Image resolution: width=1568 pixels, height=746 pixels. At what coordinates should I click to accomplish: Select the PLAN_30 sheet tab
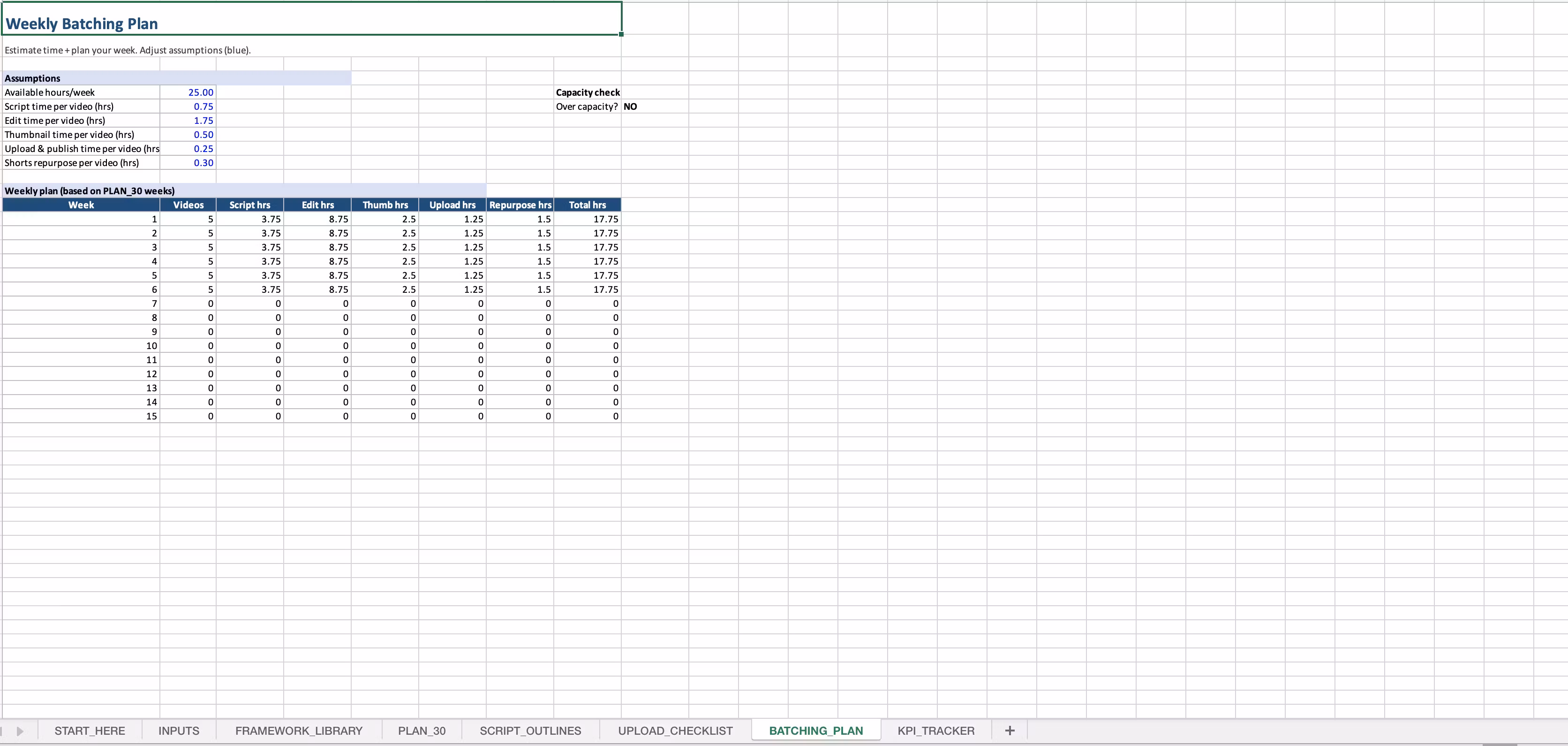[421, 731]
